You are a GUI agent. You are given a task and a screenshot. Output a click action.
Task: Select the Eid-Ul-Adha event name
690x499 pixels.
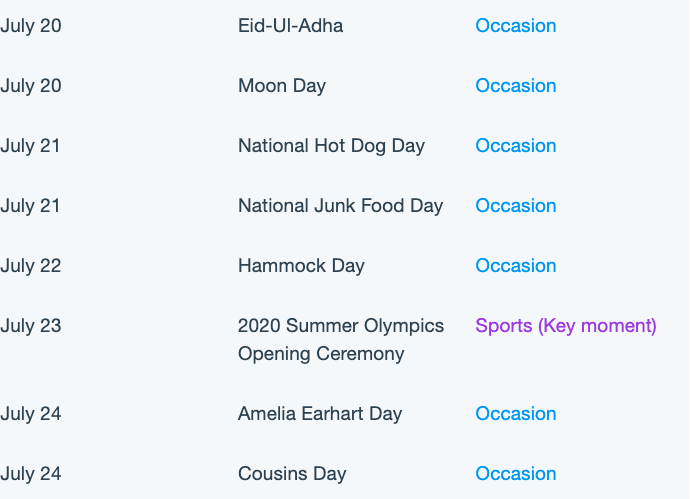click(x=290, y=26)
